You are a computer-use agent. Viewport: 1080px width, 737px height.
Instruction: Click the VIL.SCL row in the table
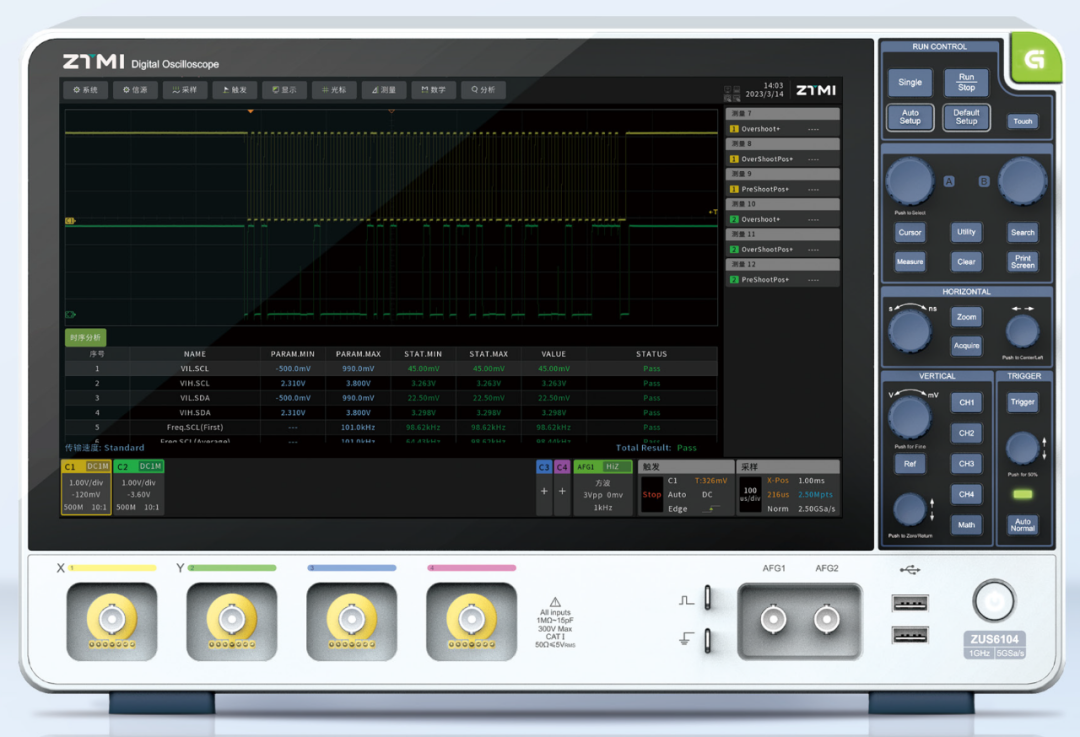(x=391, y=368)
